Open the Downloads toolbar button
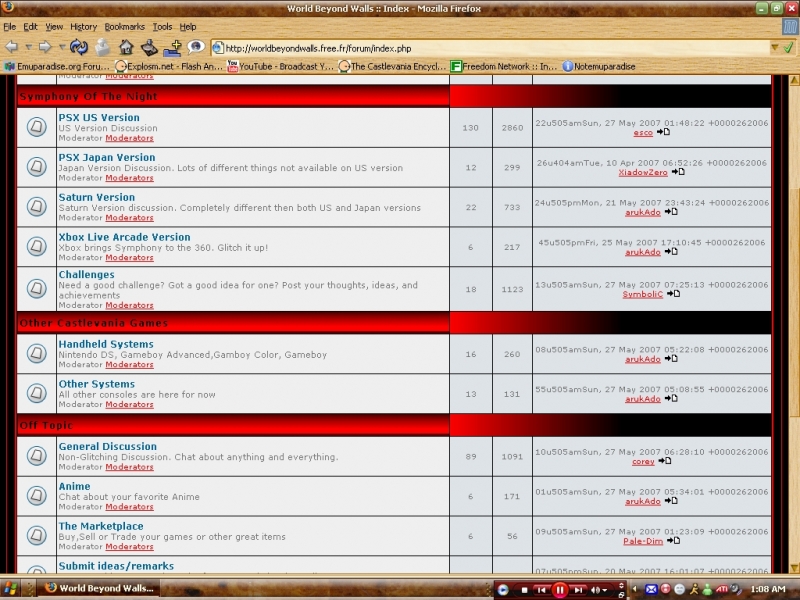 point(149,47)
